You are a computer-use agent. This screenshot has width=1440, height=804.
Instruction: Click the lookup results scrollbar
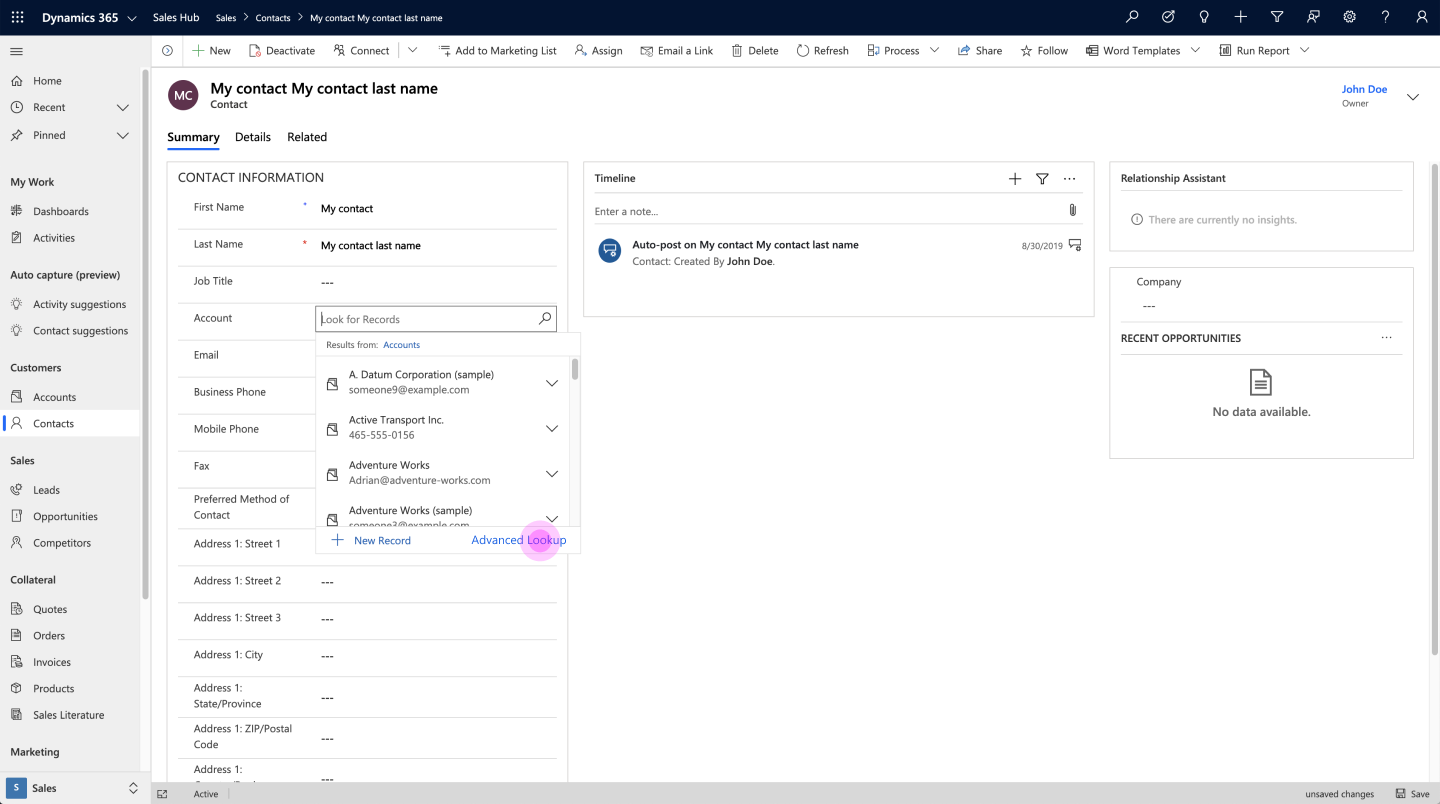575,370
